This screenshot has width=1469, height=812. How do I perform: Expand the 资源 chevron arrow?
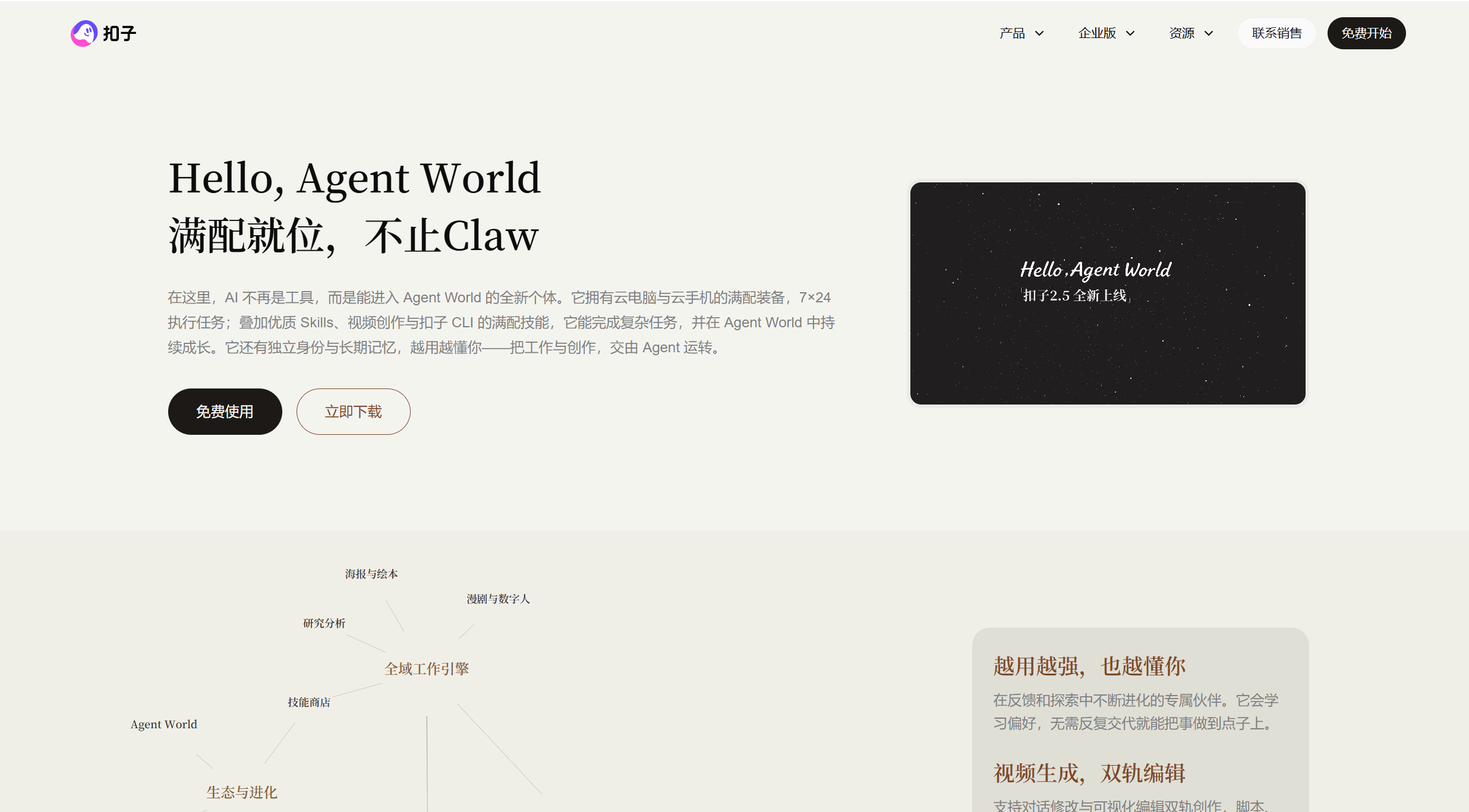pyautogui.click(x=1209, y=34)
